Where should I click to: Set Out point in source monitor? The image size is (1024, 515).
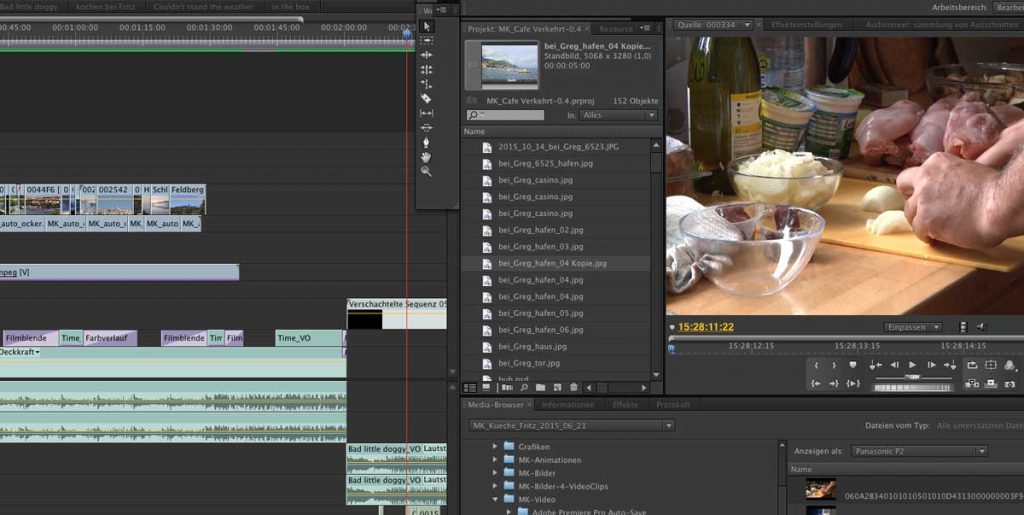[x=834, y=365]
